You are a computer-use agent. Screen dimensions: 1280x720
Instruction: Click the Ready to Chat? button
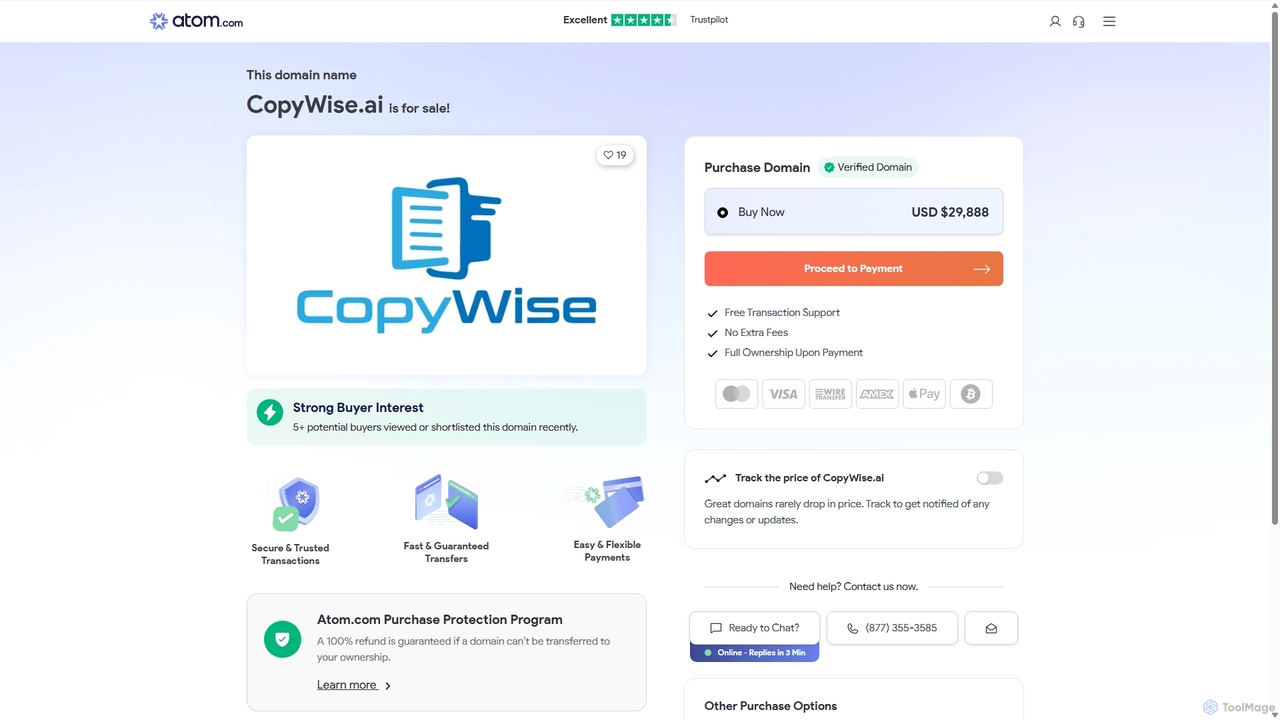tap(754, 628)
